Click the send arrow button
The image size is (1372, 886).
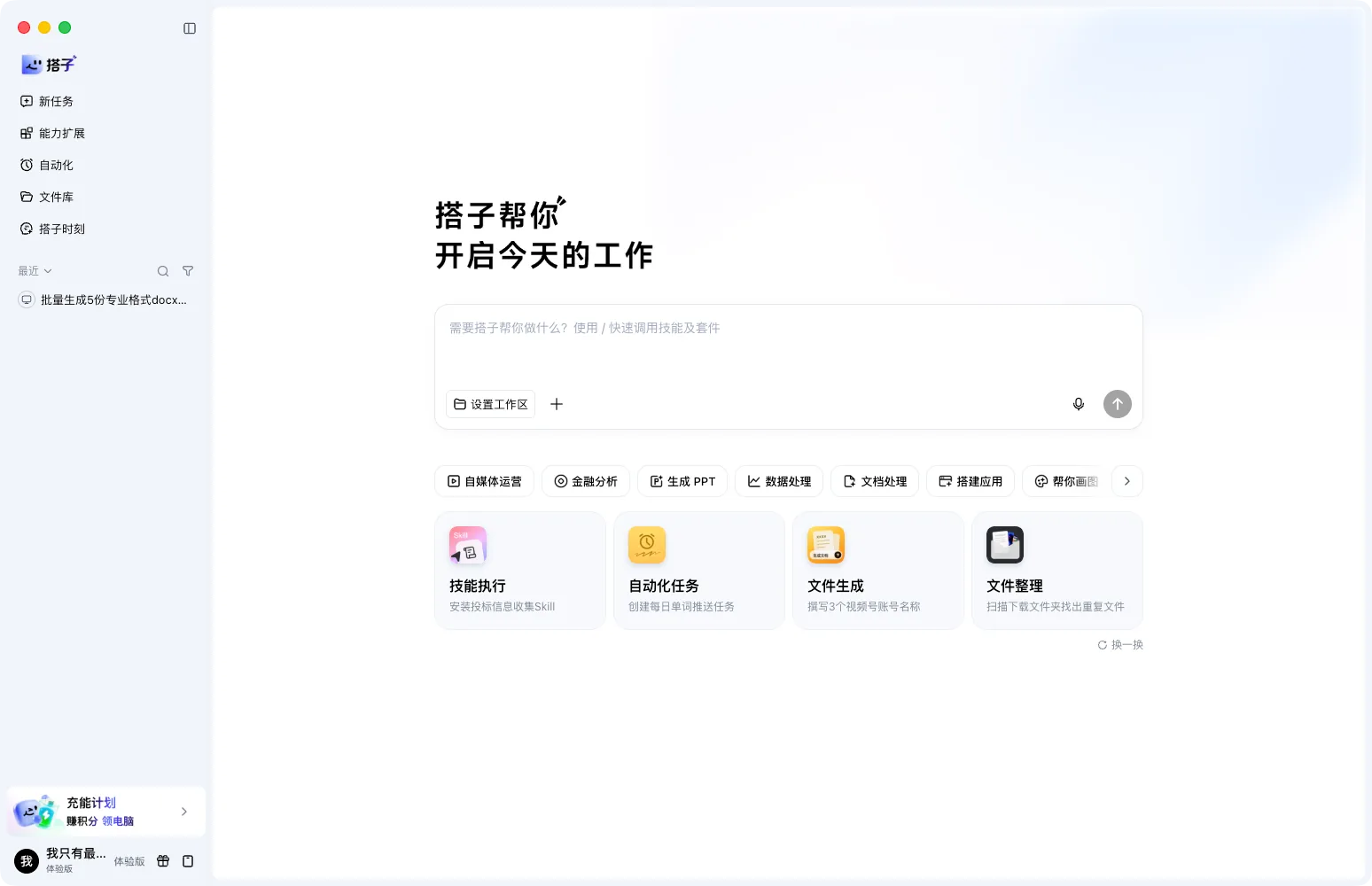[1118, 404]
